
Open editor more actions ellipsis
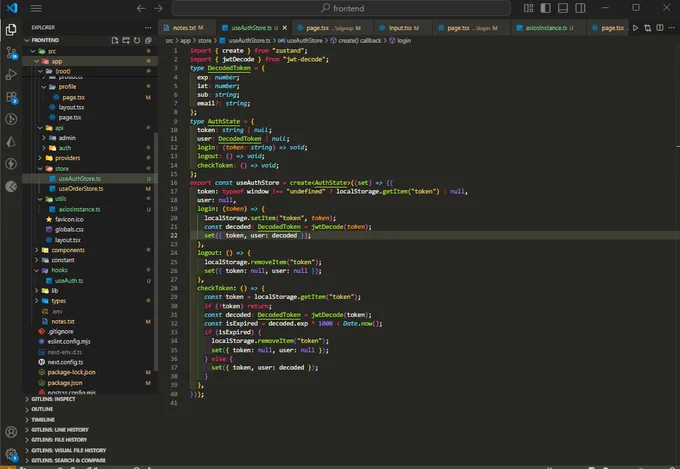click(x=672, y=28)
